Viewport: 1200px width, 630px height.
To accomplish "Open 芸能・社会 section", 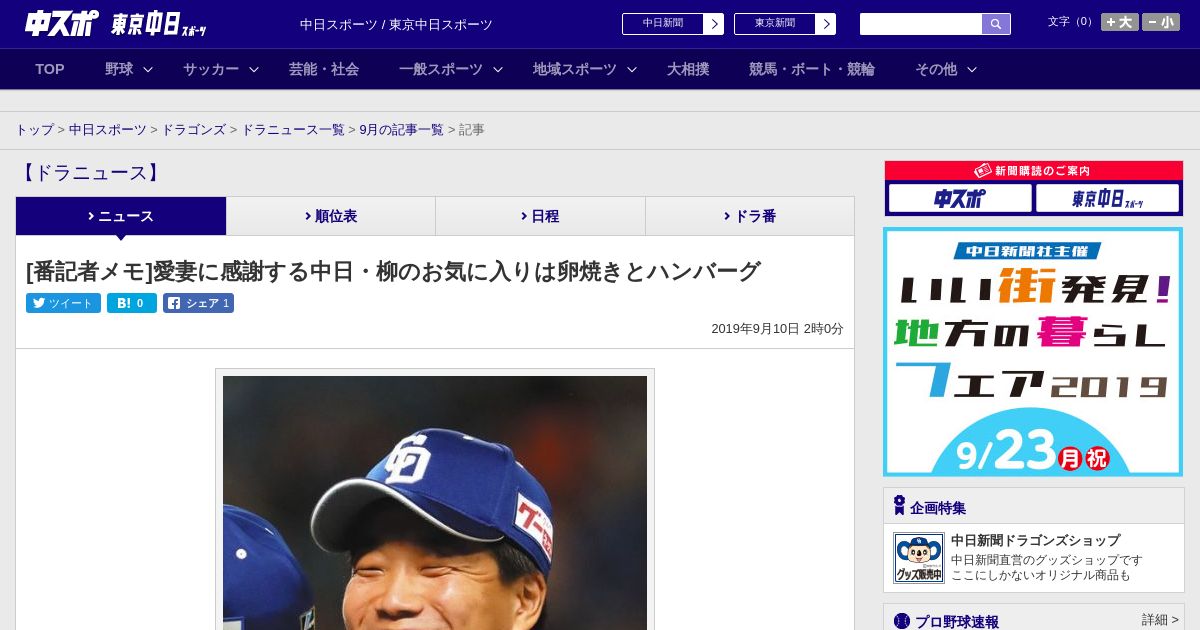I will (324, 69).
